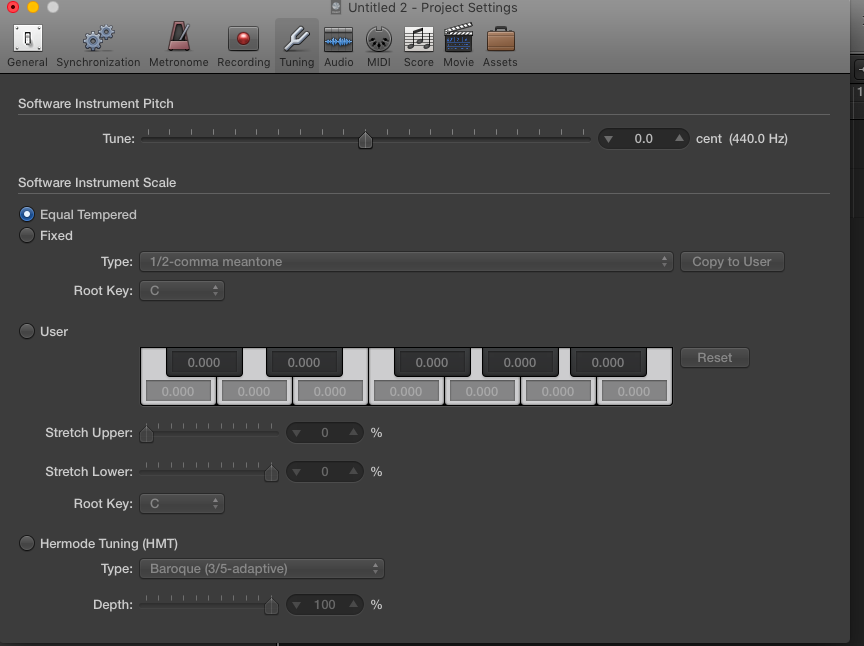864x646 pixels.
Task: Select the User scale radio button
Action: (28, 331)
